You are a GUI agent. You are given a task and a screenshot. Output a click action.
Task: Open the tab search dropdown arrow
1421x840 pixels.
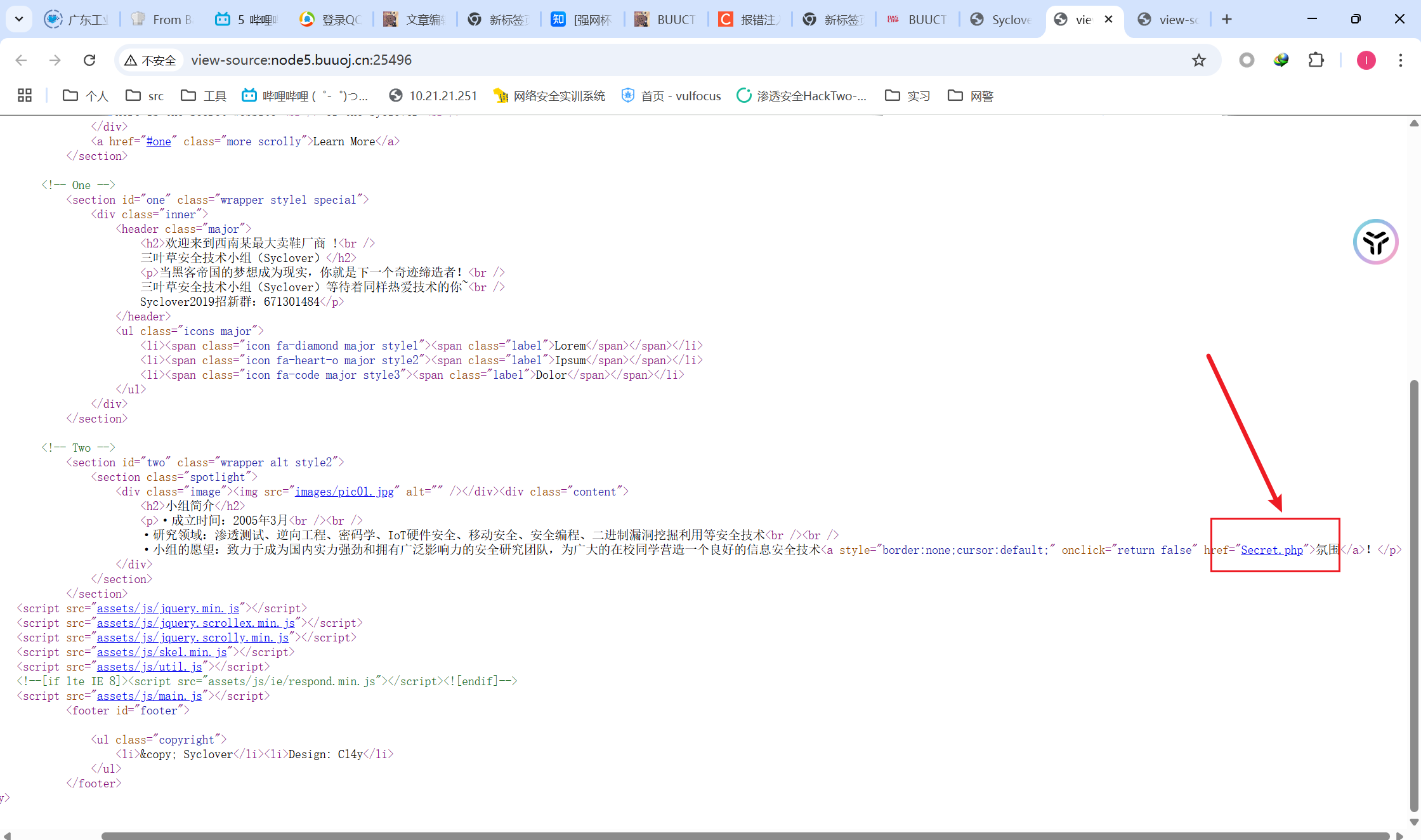tap(19, 19)
